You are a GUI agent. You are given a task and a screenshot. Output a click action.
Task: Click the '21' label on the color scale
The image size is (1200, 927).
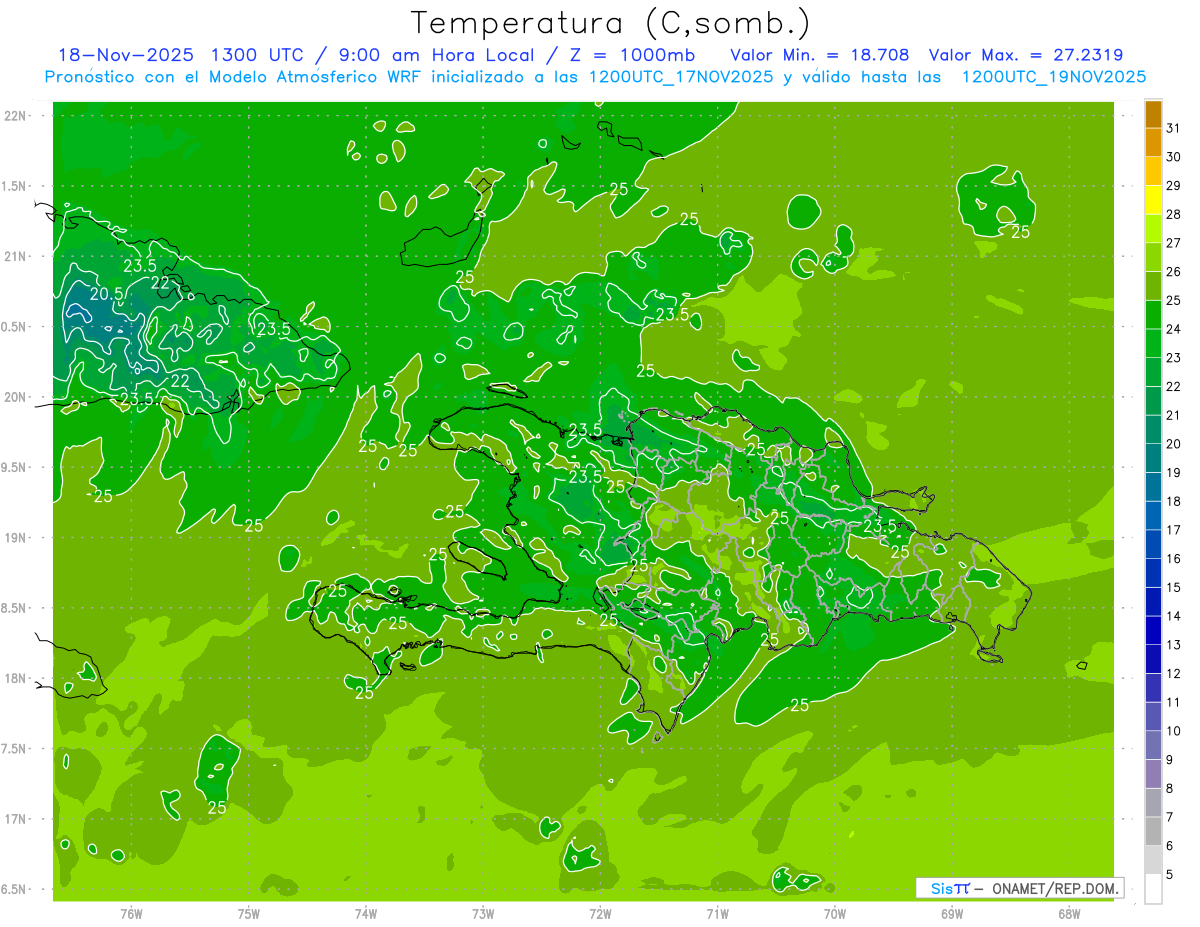click(x=1174, y=415)
